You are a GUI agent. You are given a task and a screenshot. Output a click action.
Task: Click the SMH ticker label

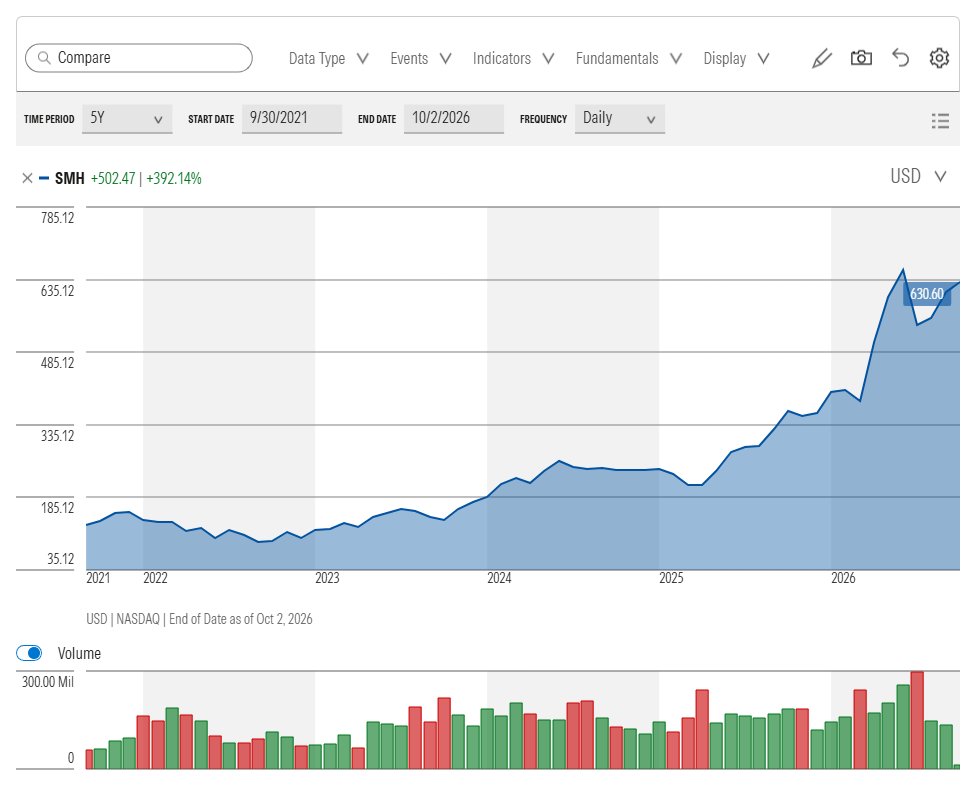pyautogui.click(x=70, y=179)
